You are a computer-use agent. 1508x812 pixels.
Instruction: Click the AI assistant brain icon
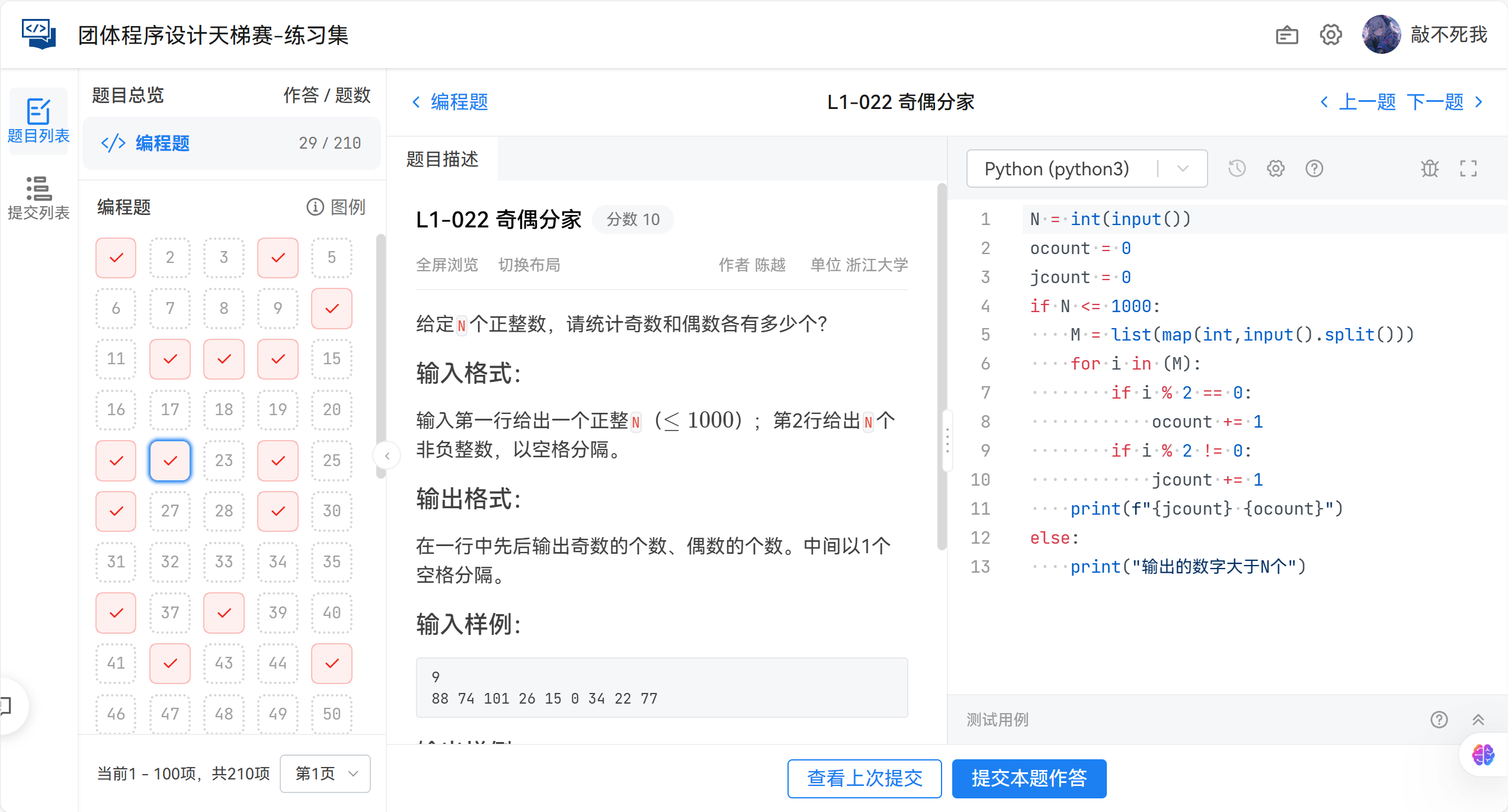click(x=1483, y=755)
